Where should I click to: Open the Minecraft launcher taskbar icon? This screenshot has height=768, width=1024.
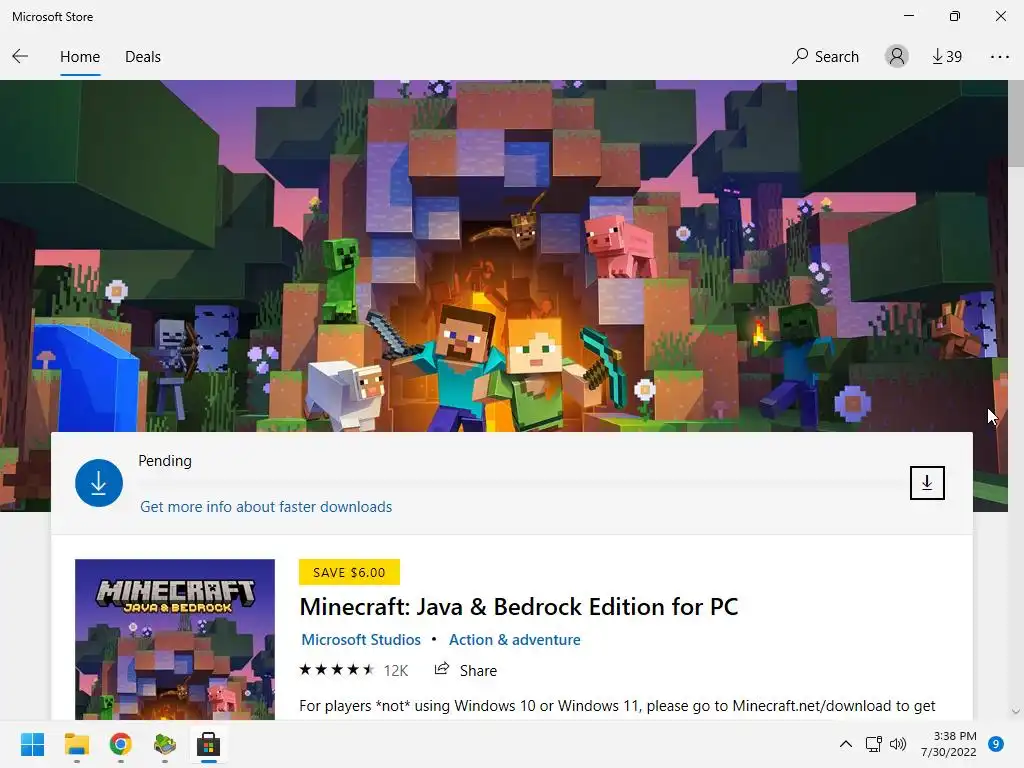[x=165, y=744]
